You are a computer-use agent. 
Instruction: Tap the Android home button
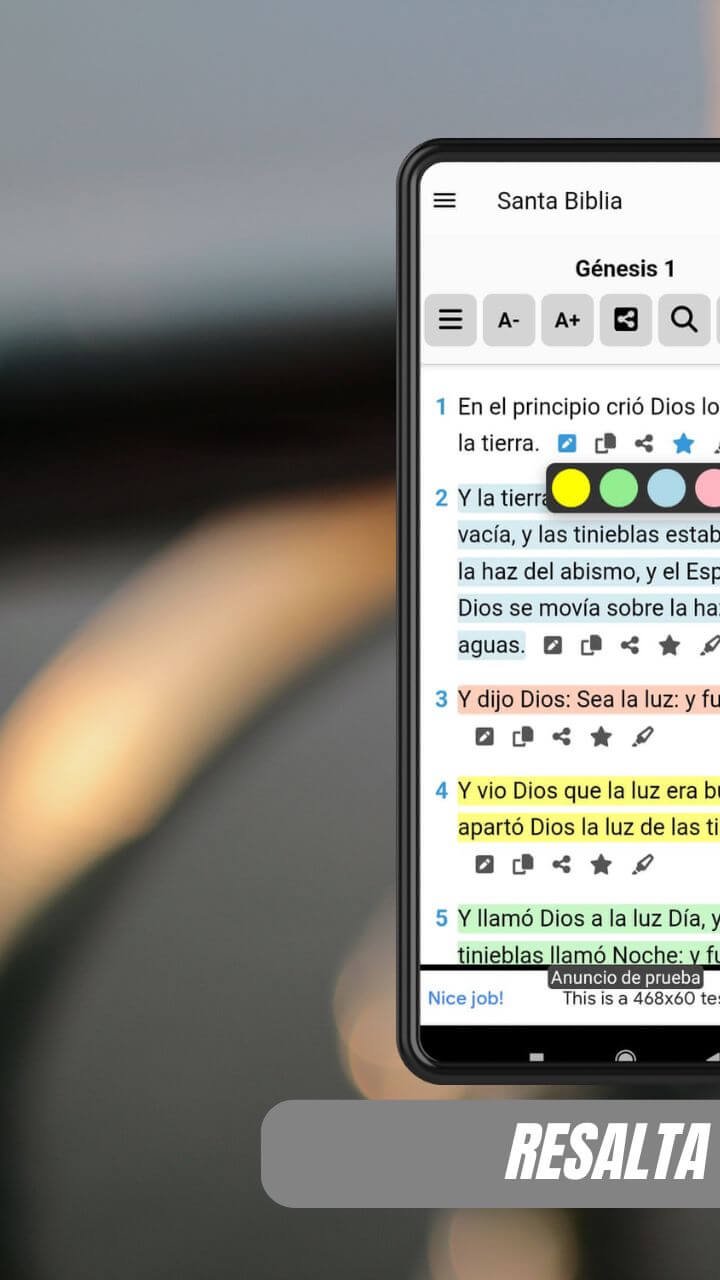tap(626, 1056)
